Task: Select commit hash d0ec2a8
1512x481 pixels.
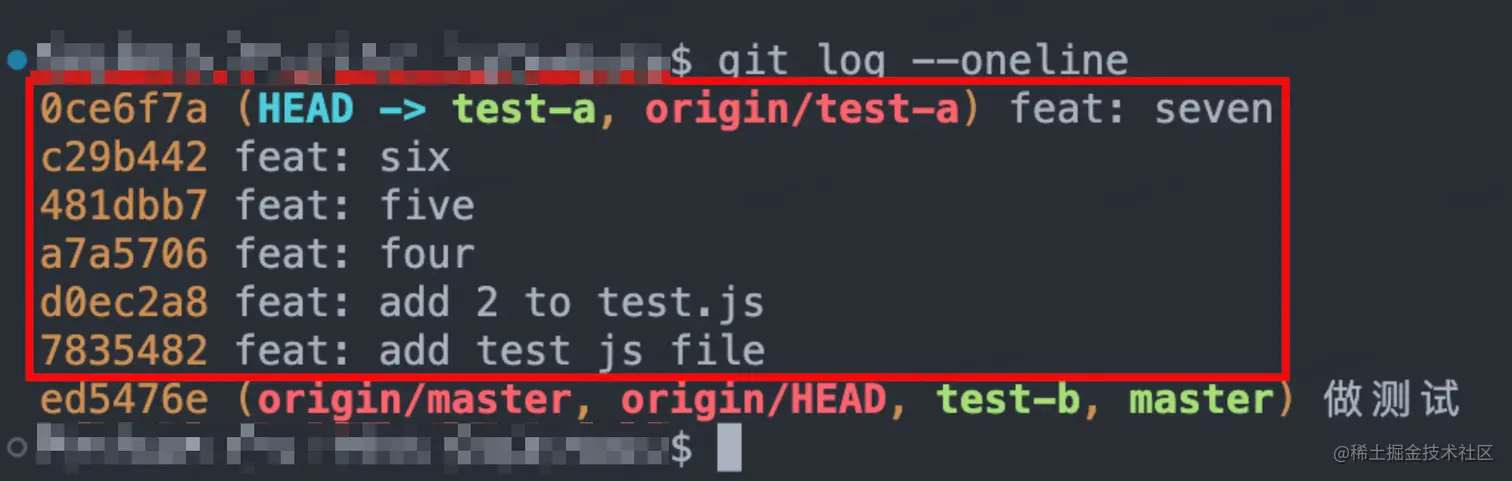Action: [x=124, y=302]
